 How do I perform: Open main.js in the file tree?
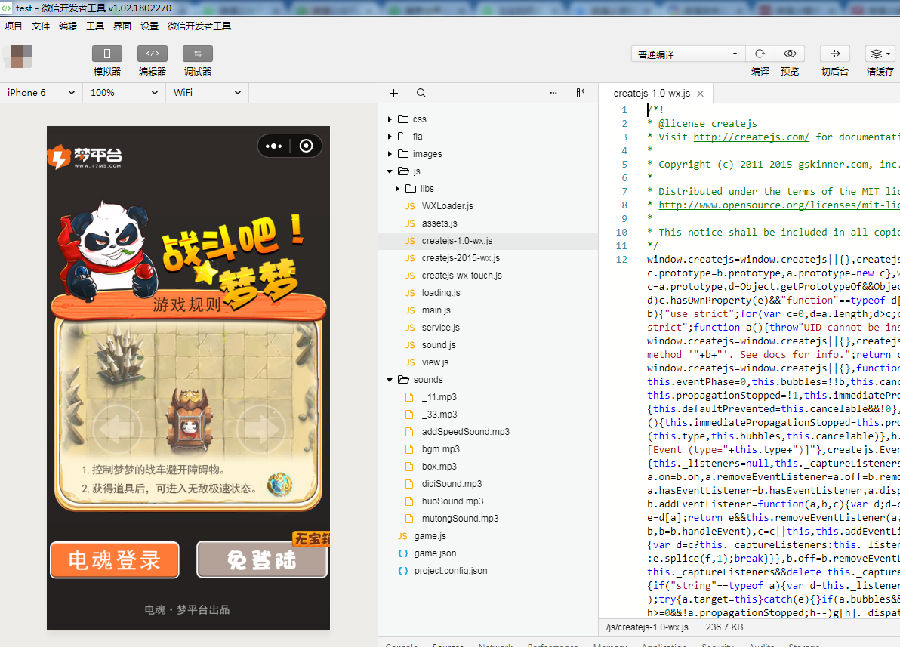436,310
